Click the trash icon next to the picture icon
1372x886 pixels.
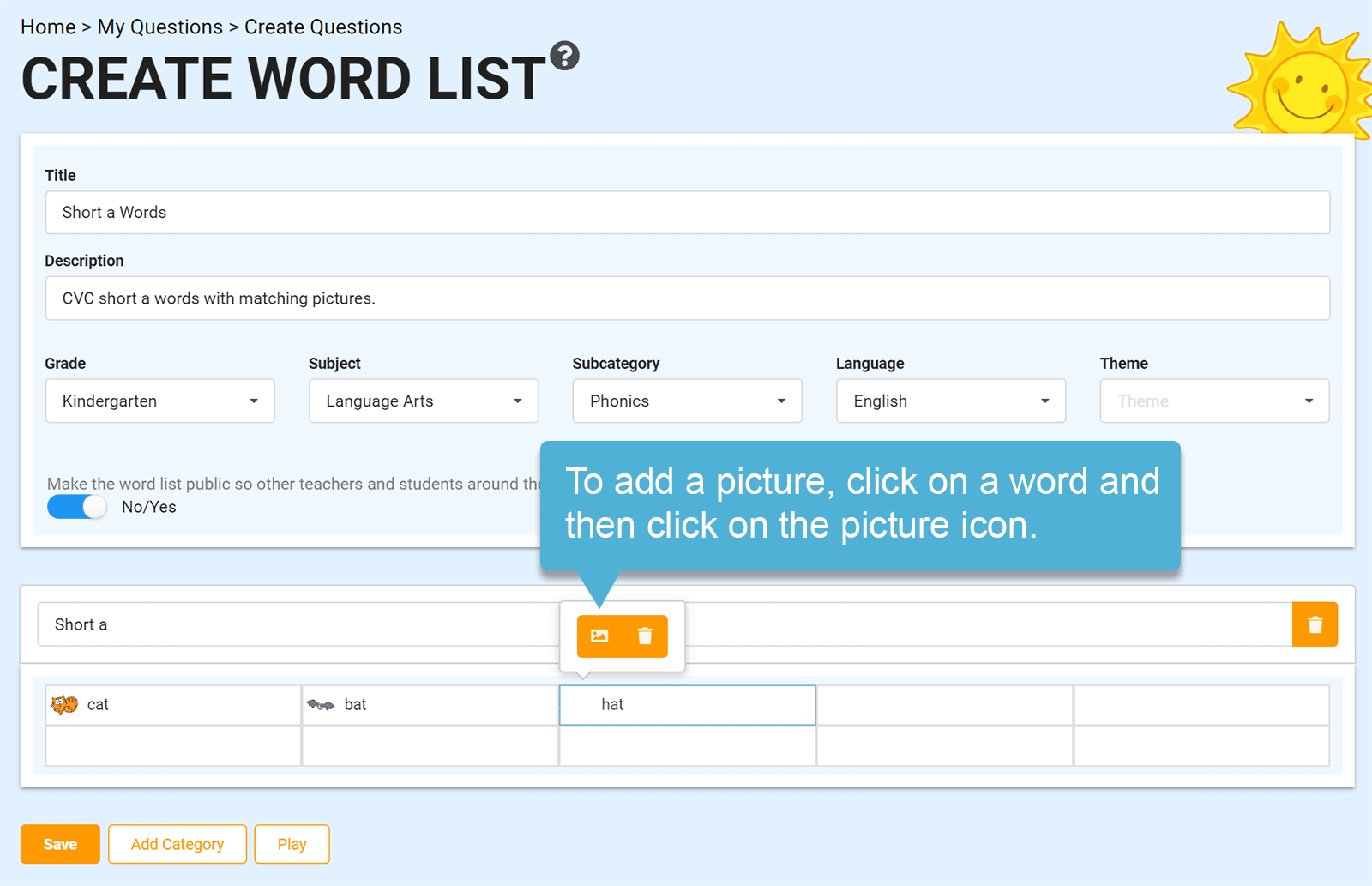point(645,636)
